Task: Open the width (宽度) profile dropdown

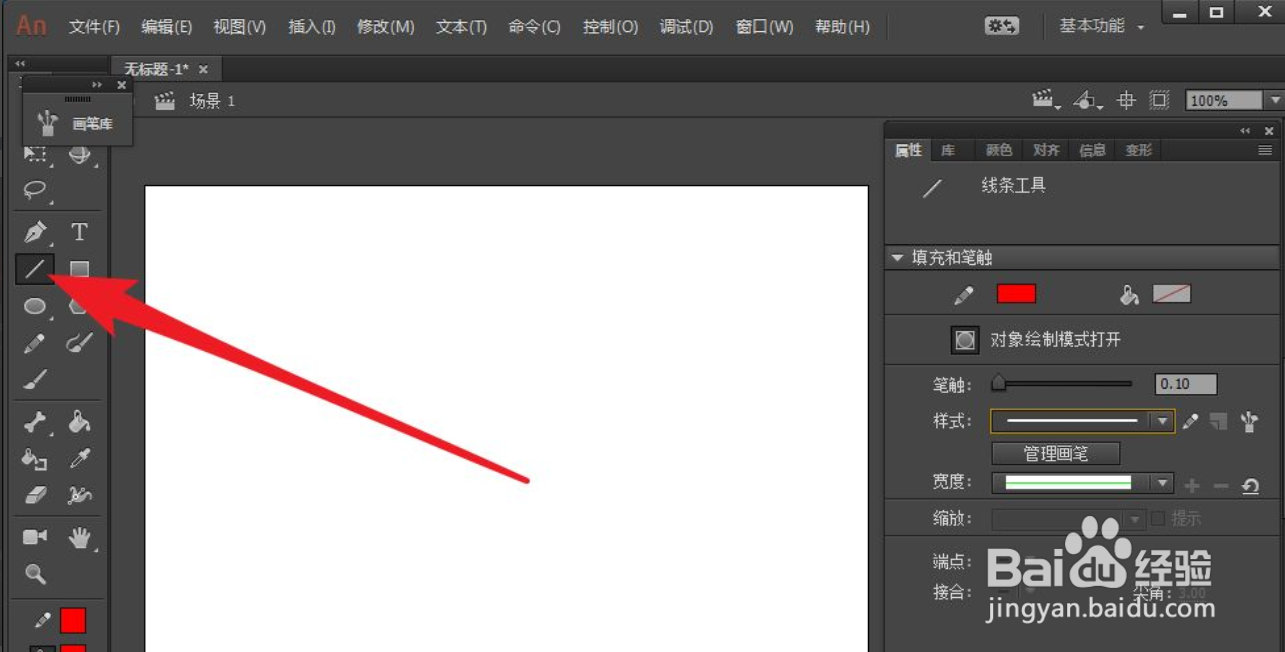Action: pyautogui.click(x=1161, y=483)
